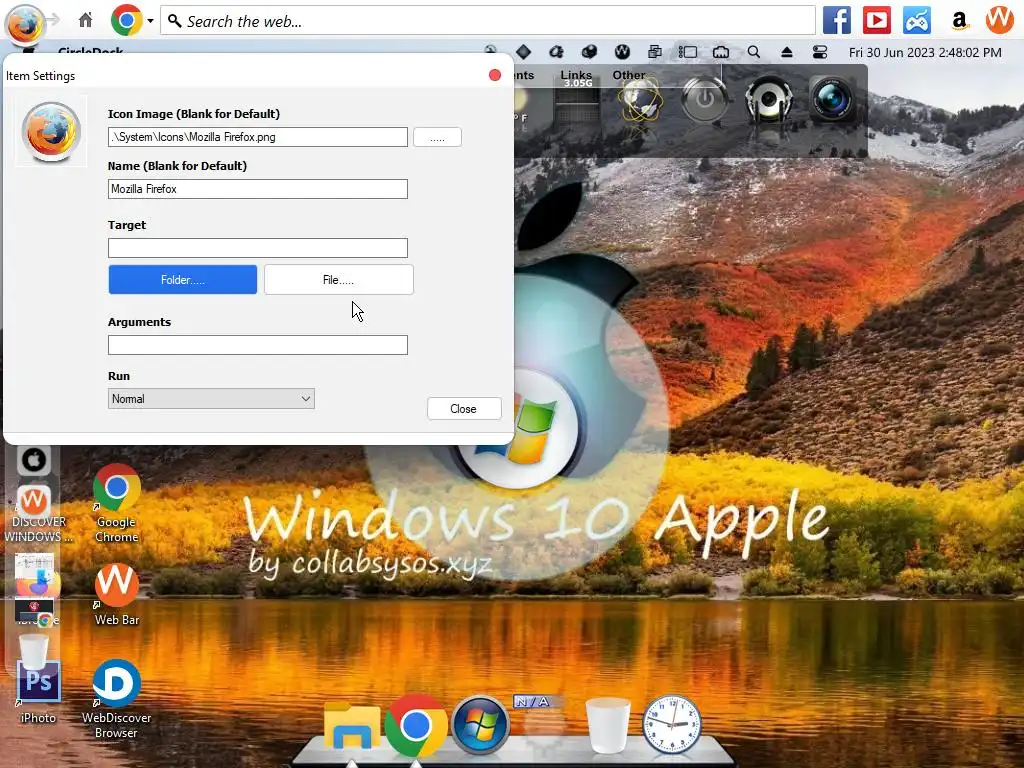Open the Amazon shortcut icon
Screen dimensions: 1024x768
pos(959,20)
